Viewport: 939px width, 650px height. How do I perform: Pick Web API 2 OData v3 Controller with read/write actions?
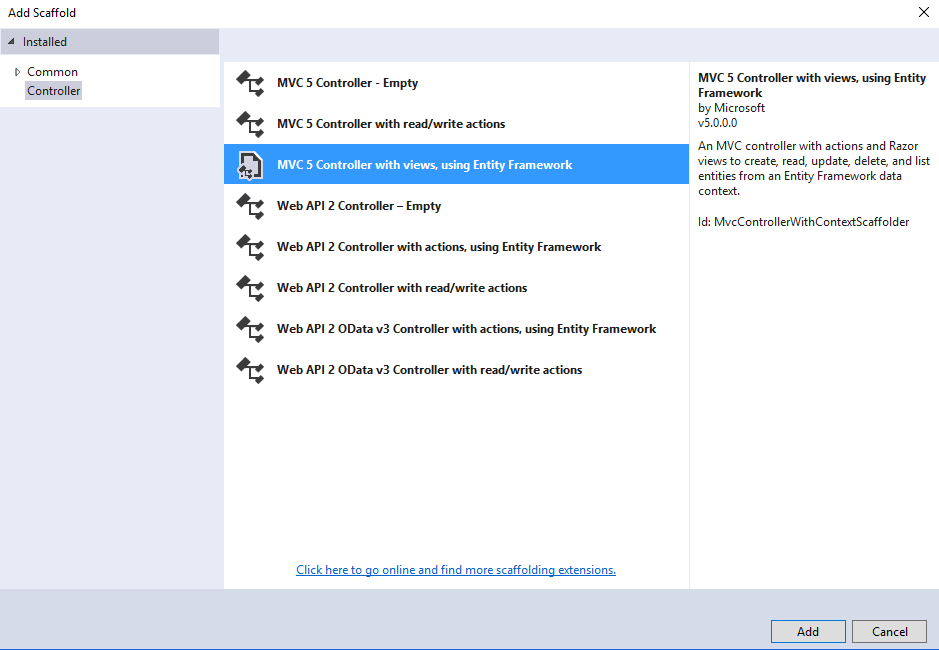(x=456, y=370)
